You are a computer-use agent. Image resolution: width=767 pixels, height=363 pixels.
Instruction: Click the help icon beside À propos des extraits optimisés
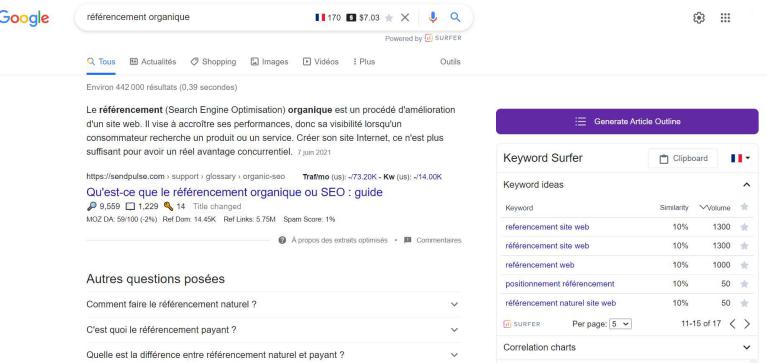click(x=282, y=240)
